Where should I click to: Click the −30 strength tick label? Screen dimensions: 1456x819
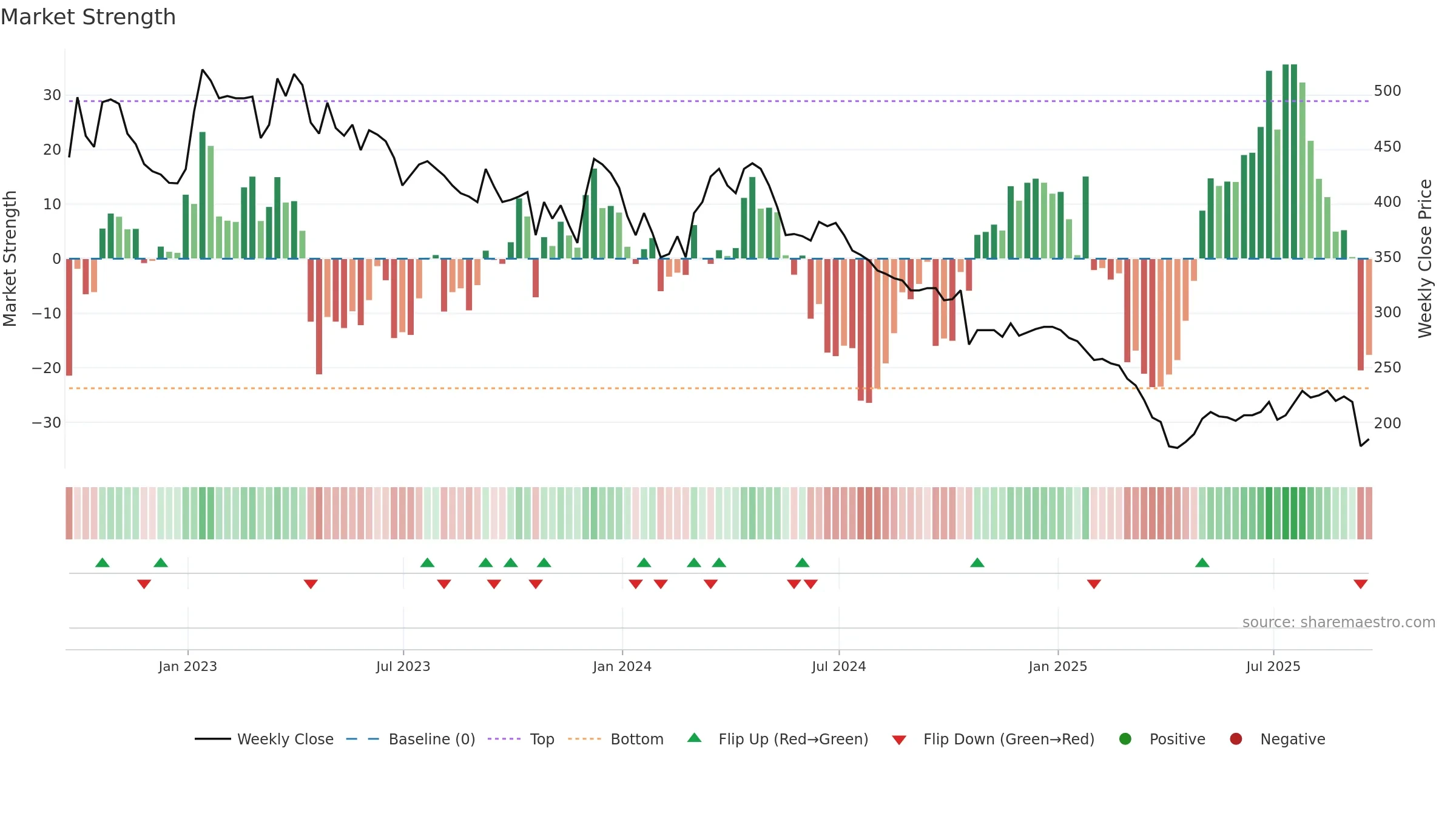(x=47, y=423)
